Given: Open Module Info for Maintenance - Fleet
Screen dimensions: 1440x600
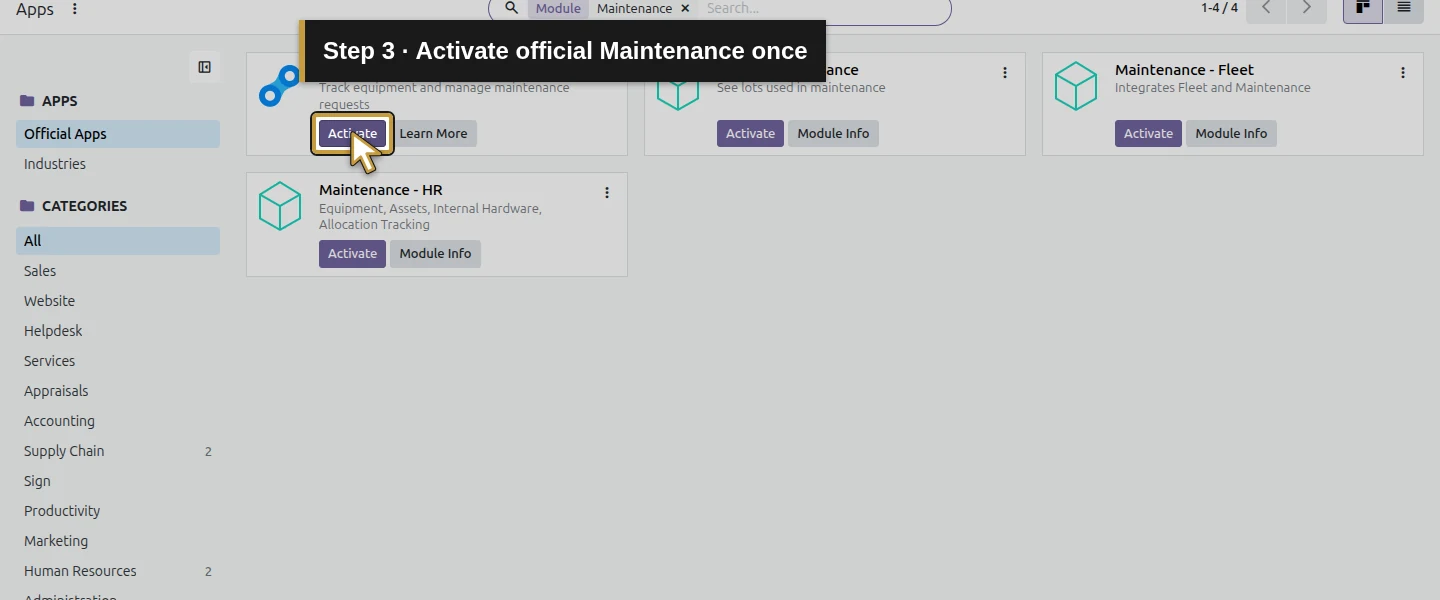Looking at the screenshot, I should coord(1231,134).
